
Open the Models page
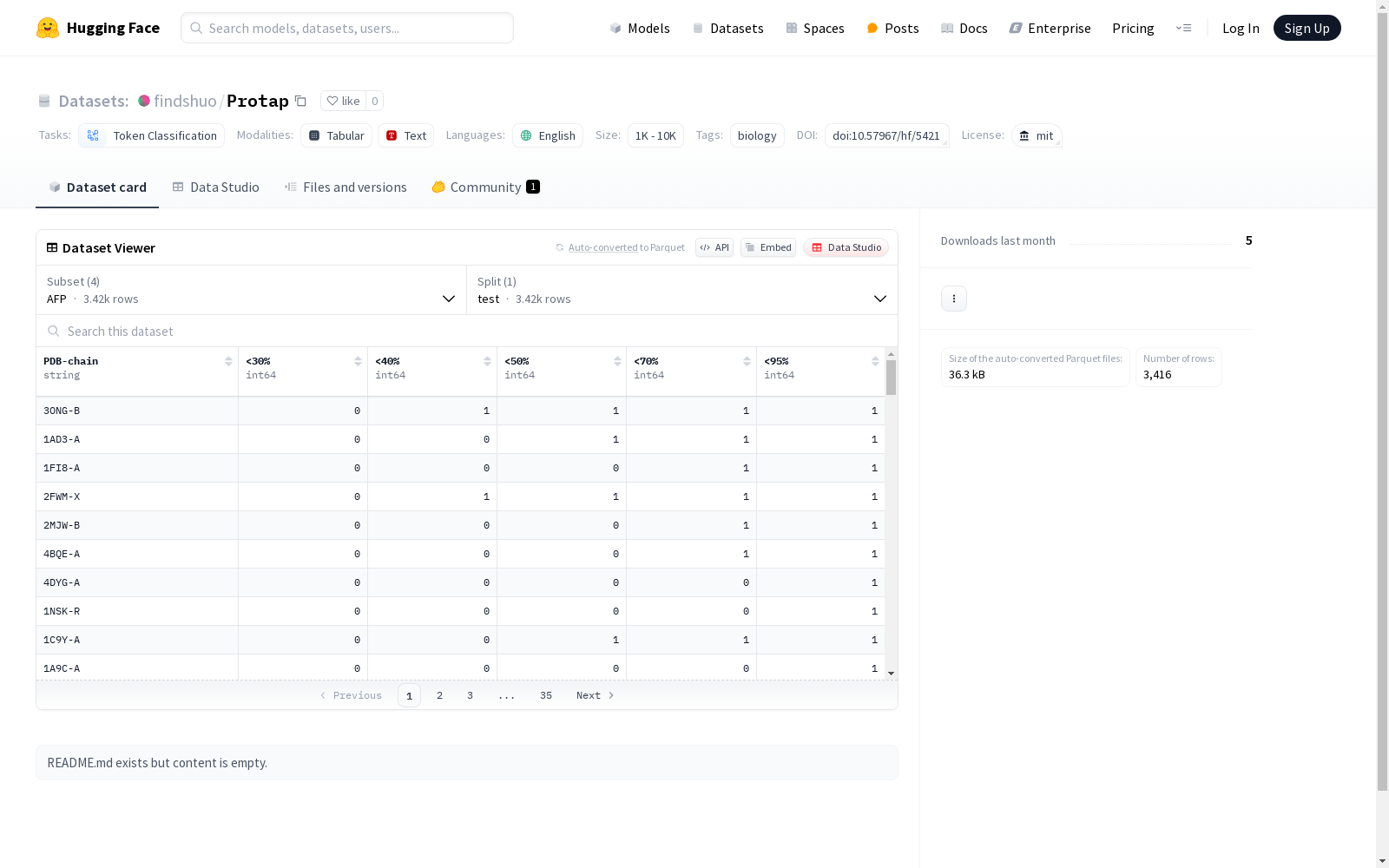point(640,28)
